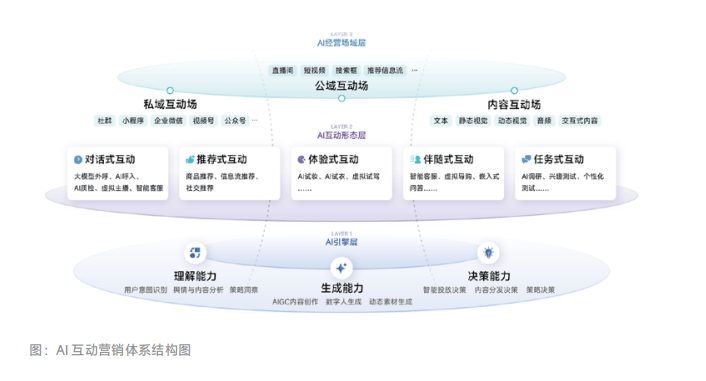Click the AI互动形态层 layer title

[x=341, y=135]
